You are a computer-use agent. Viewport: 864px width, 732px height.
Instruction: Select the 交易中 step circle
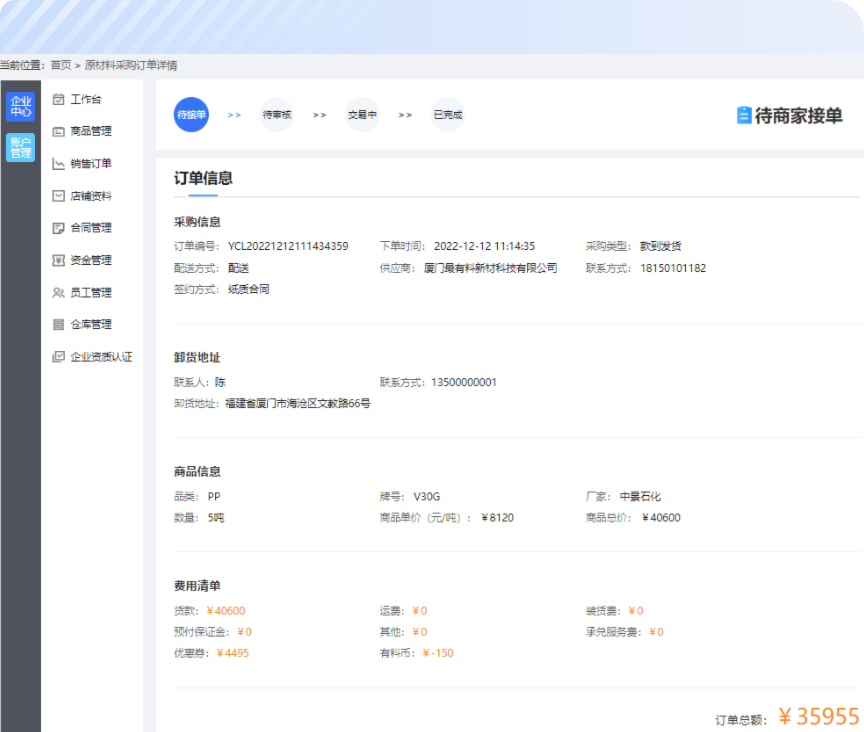[362, 115]
